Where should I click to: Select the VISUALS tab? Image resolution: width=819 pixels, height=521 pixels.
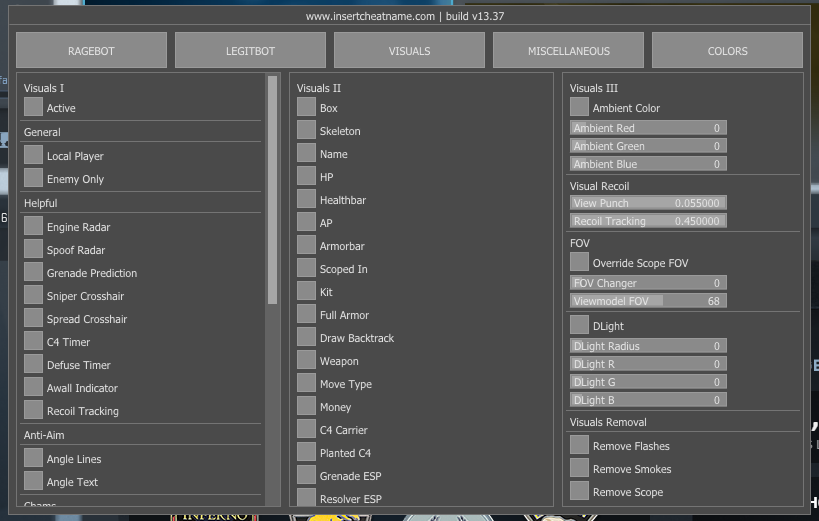(x=409, y=50)
